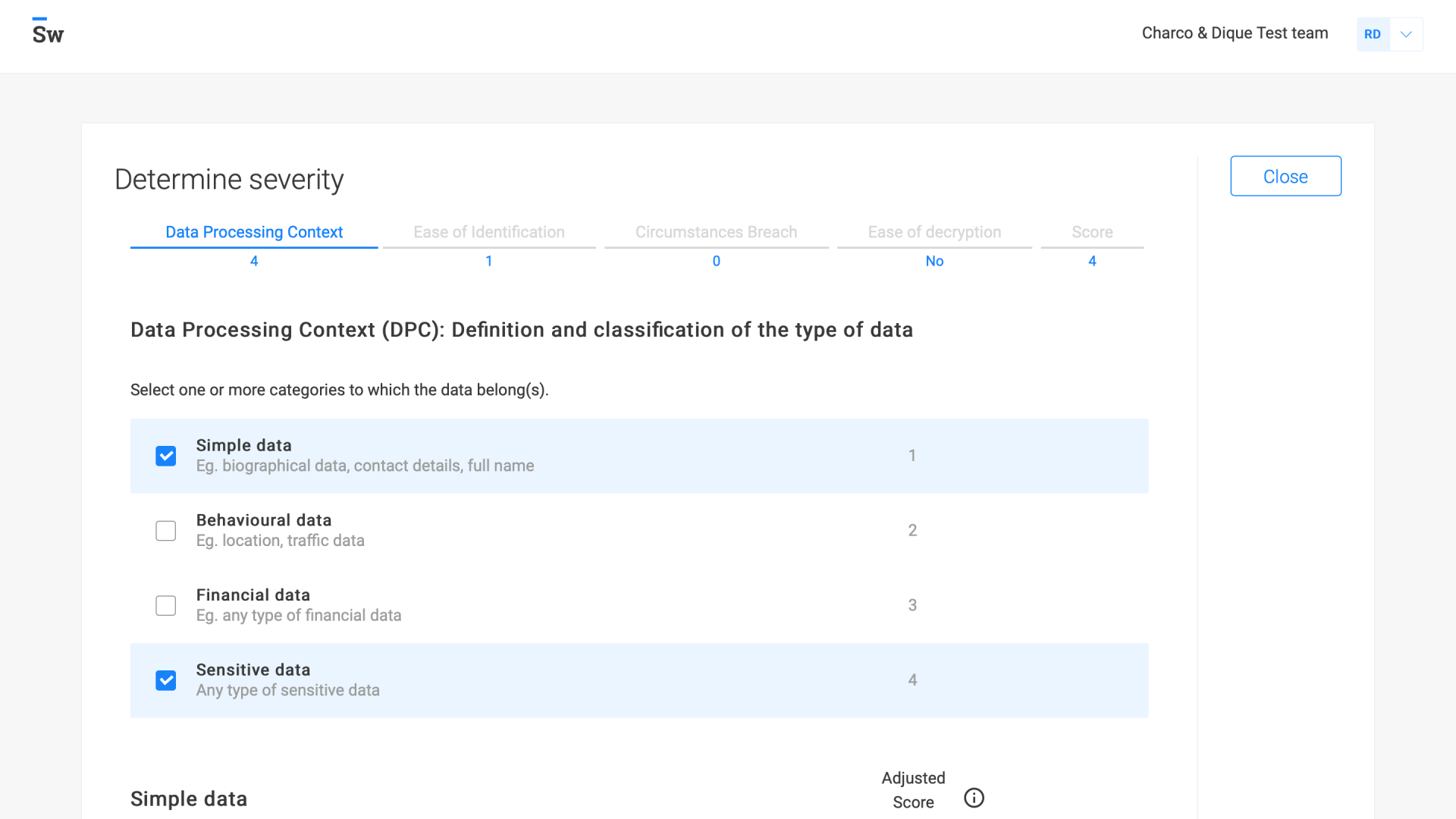Go to Ease of decryption tab
The width and height of the screenshot is (1456, 819).
point(934,232)
